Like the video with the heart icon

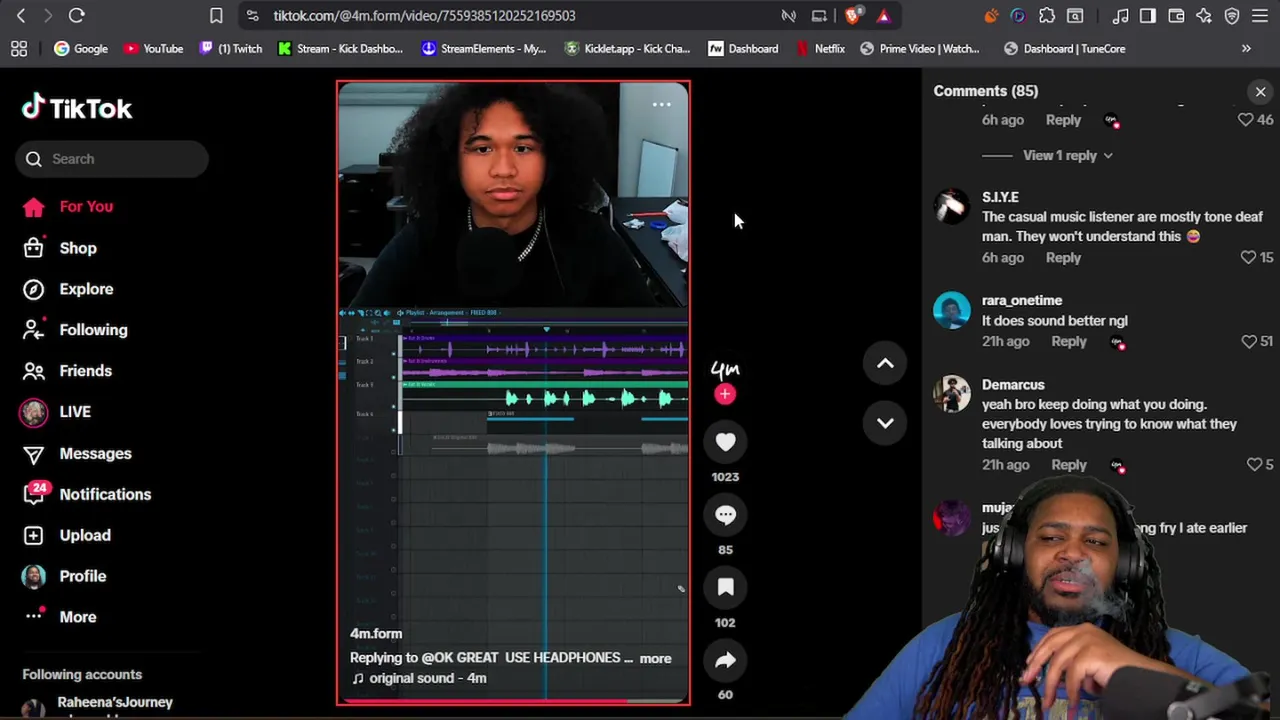(x=725, y=441)
